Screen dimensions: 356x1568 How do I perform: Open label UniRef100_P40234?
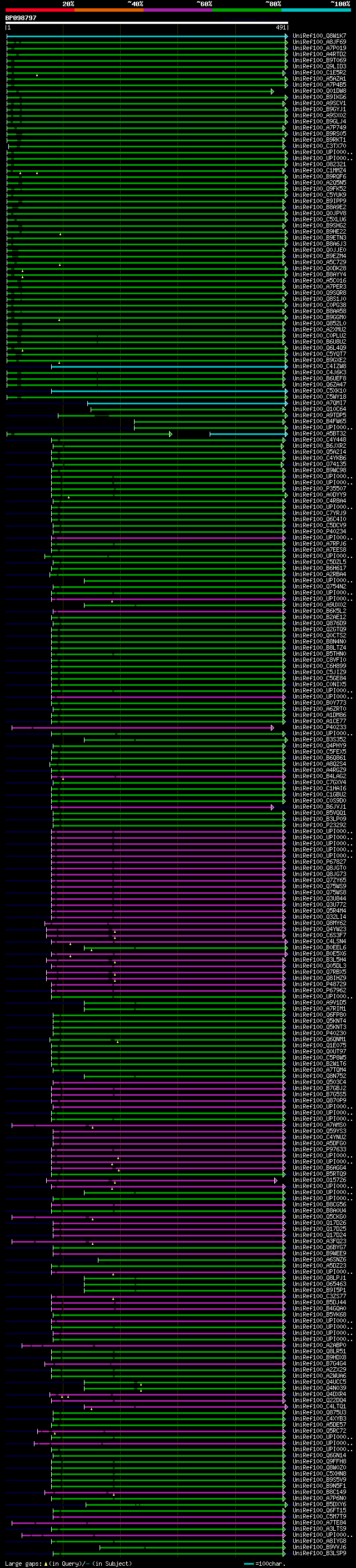[319, 531]
